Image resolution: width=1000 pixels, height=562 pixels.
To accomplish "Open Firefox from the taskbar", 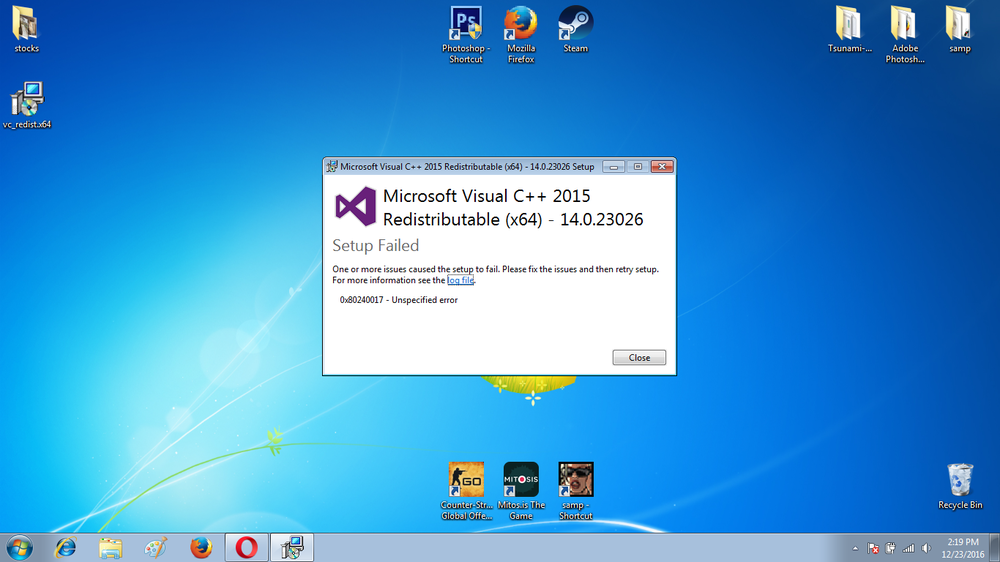I will (x=201, y=548).
